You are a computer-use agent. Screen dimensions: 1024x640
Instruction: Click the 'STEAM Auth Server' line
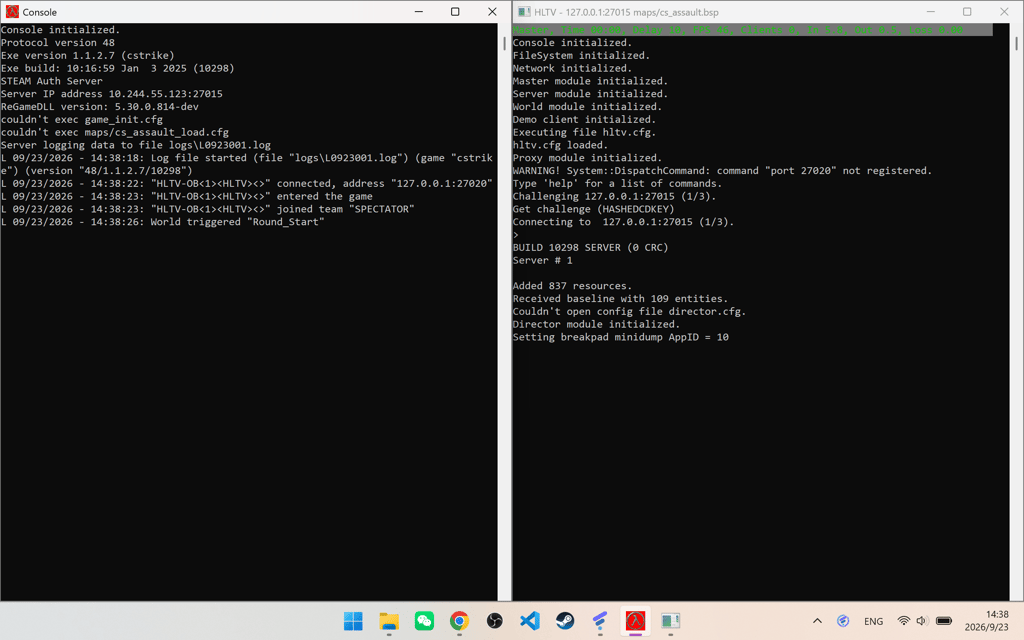coord(52,81)
